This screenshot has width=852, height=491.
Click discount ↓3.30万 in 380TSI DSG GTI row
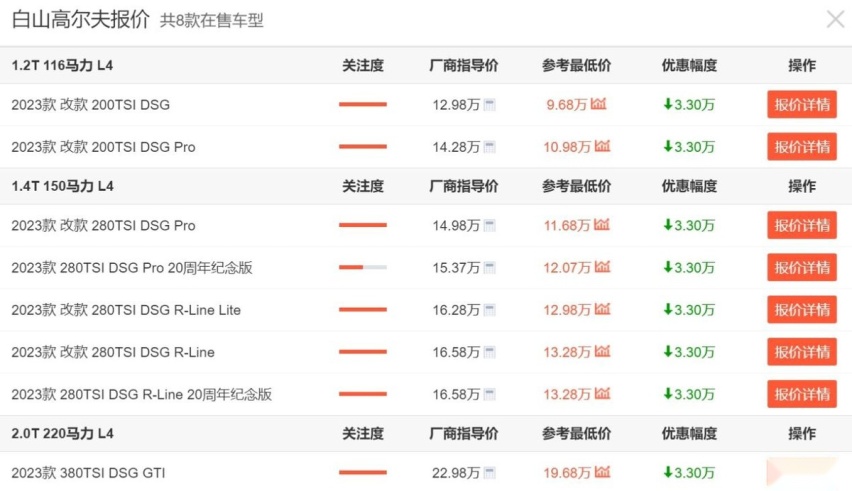click(x=689, y=473)
